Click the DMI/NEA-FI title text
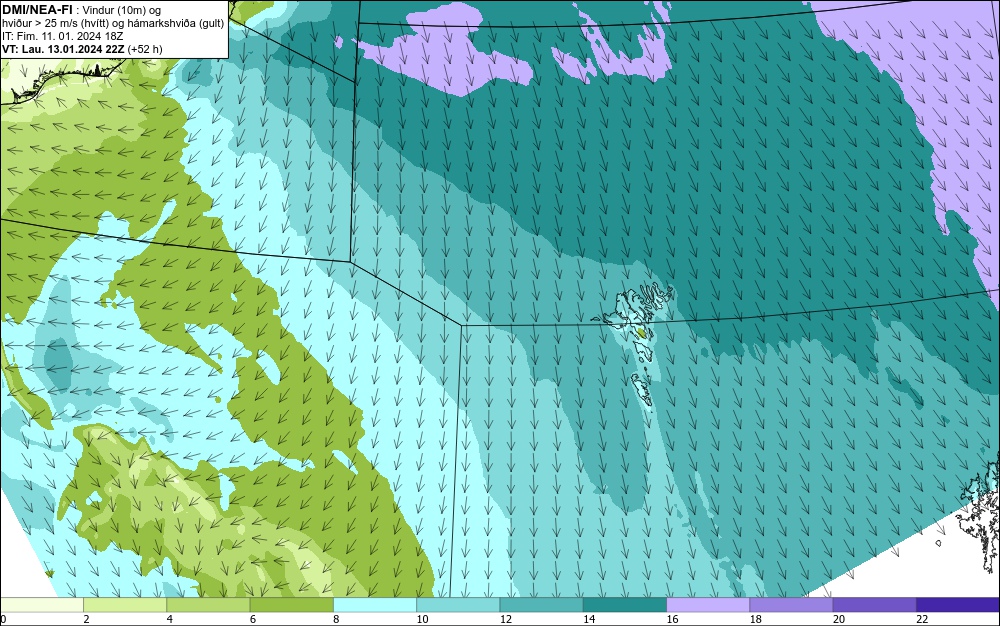The width and height of the screenshot is (1000, 626). [37, 9]
